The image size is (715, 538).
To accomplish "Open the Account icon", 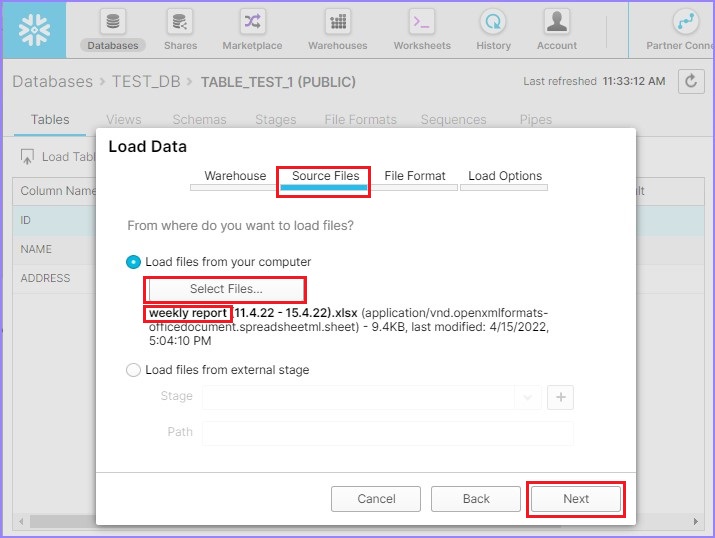I will (556, 21).
